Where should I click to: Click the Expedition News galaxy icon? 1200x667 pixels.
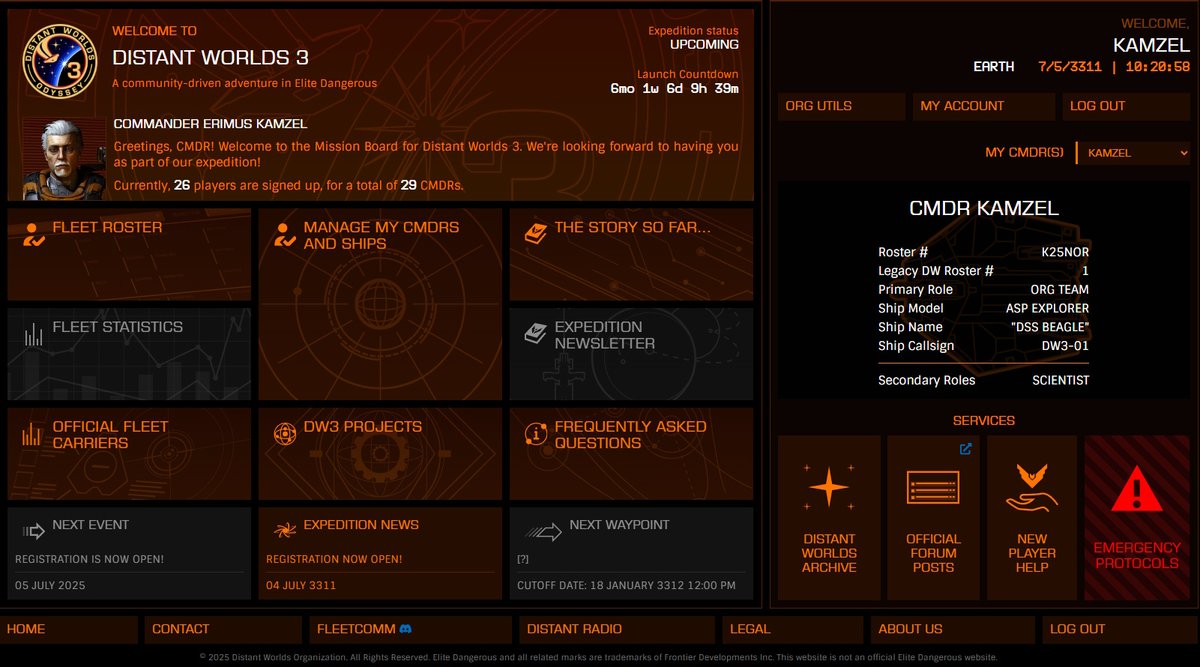[x=285, y=530]
